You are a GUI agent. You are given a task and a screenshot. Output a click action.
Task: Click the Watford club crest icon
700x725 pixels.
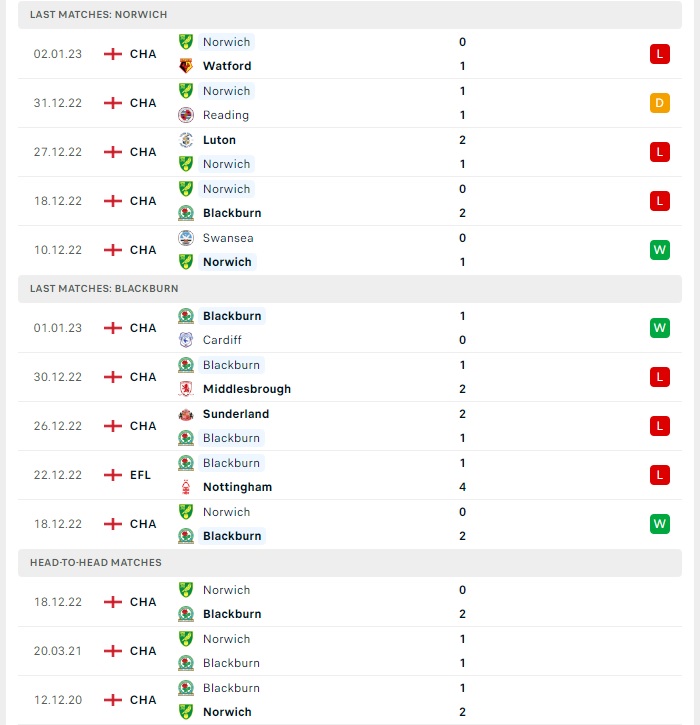pos(186,66)
